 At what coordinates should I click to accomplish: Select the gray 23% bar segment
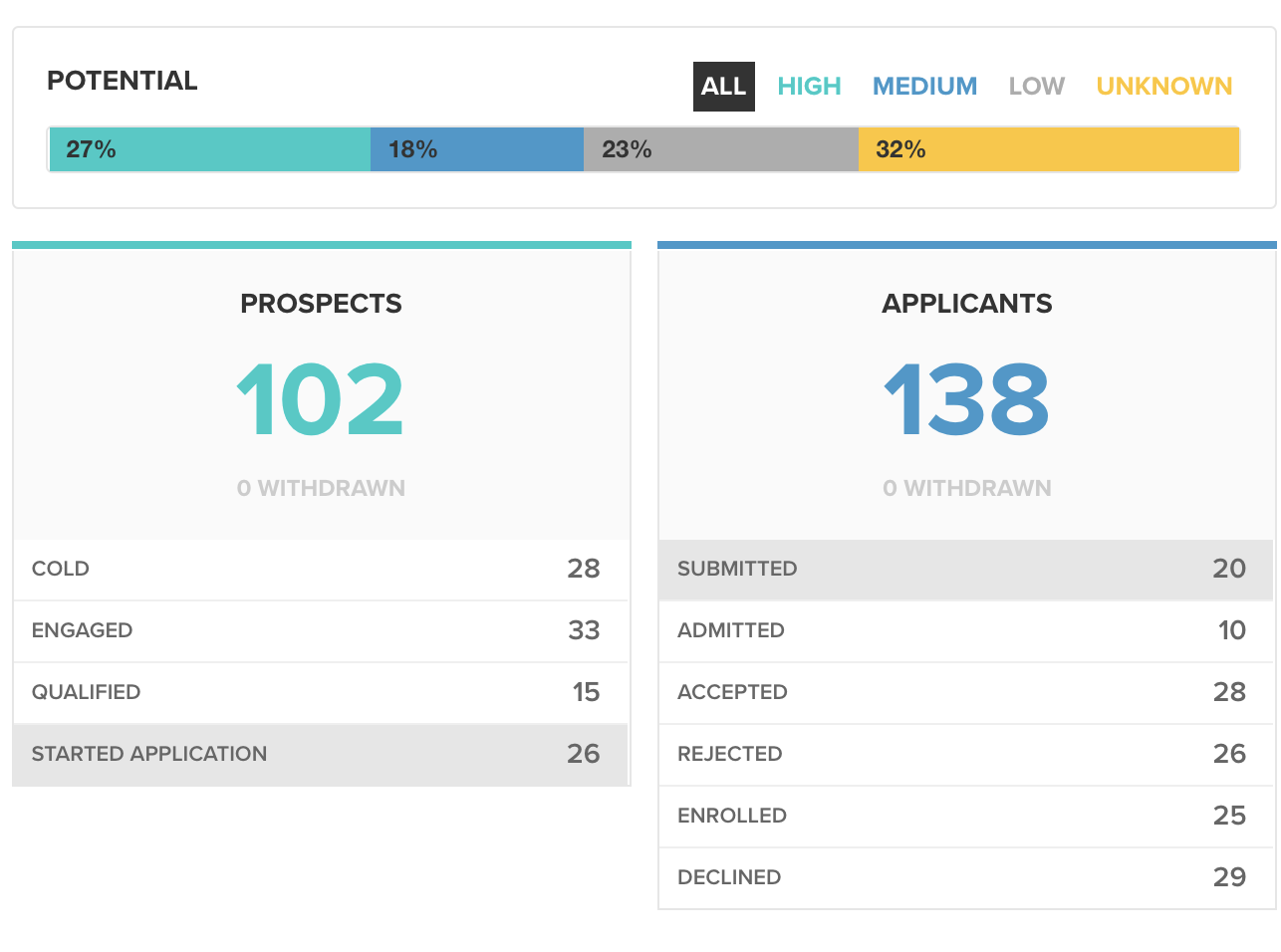(x=720, y=149)
